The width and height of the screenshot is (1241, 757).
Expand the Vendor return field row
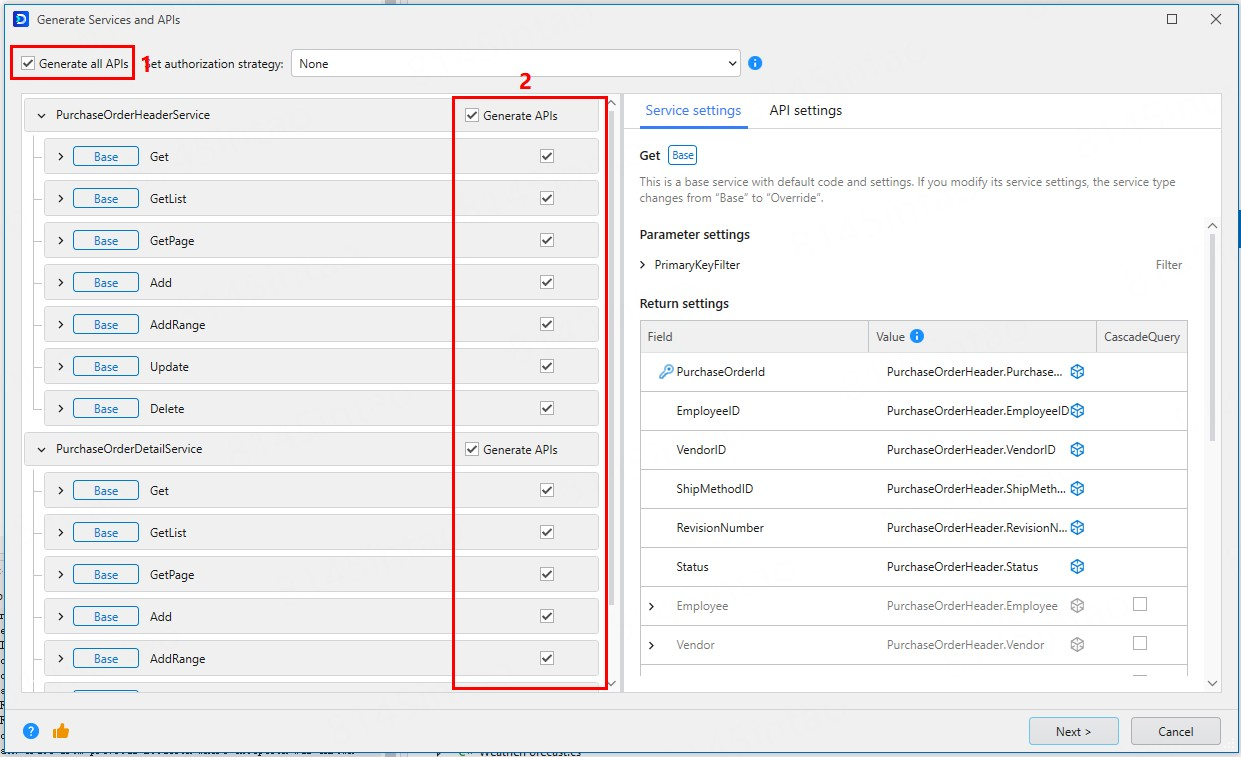[x=652, y=645]
